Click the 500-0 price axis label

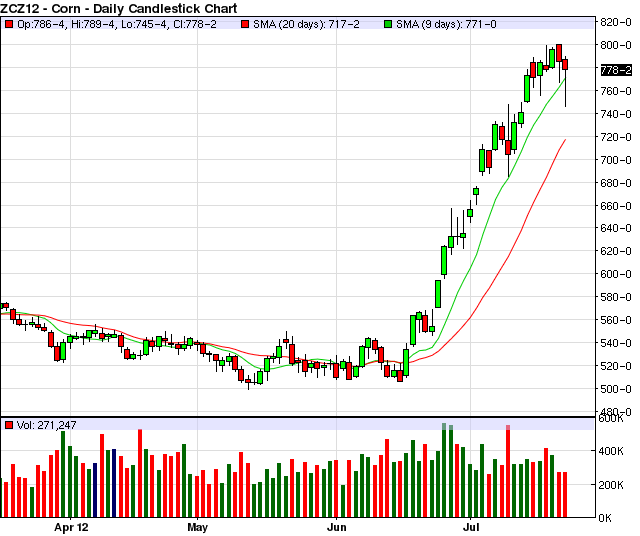[616, 389]
